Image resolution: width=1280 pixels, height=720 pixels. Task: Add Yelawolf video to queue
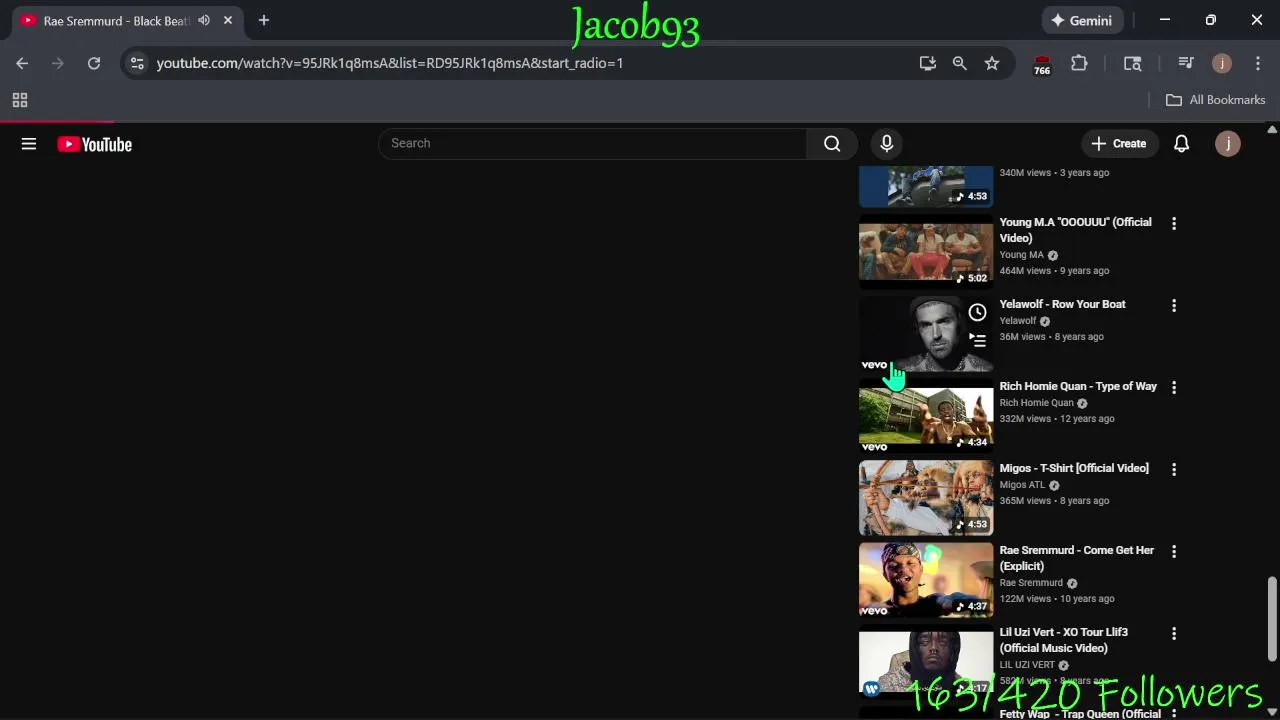[x=977, y=341]
